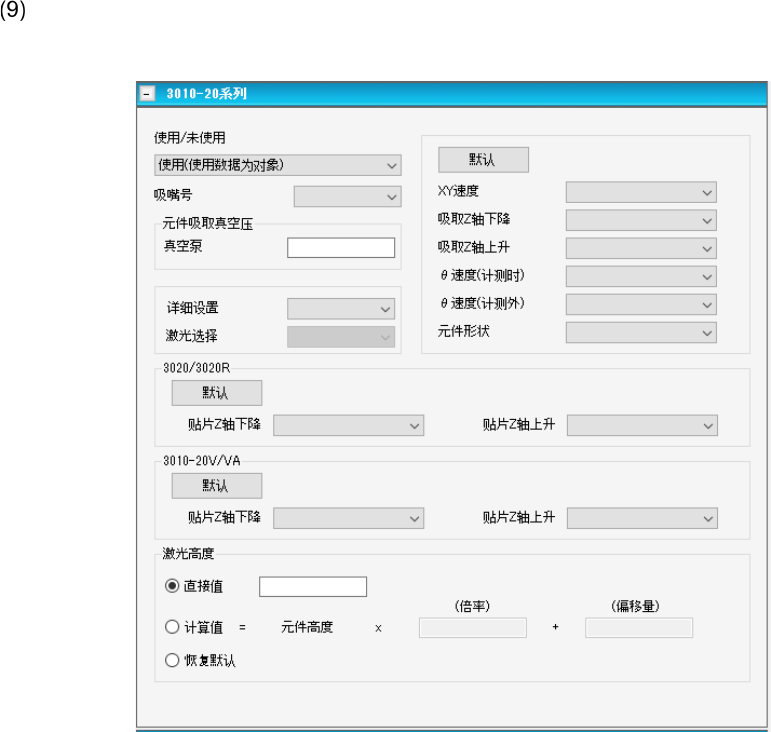
Task: Open the θ速度(计测时) dropdown
Action: [641, 276]
